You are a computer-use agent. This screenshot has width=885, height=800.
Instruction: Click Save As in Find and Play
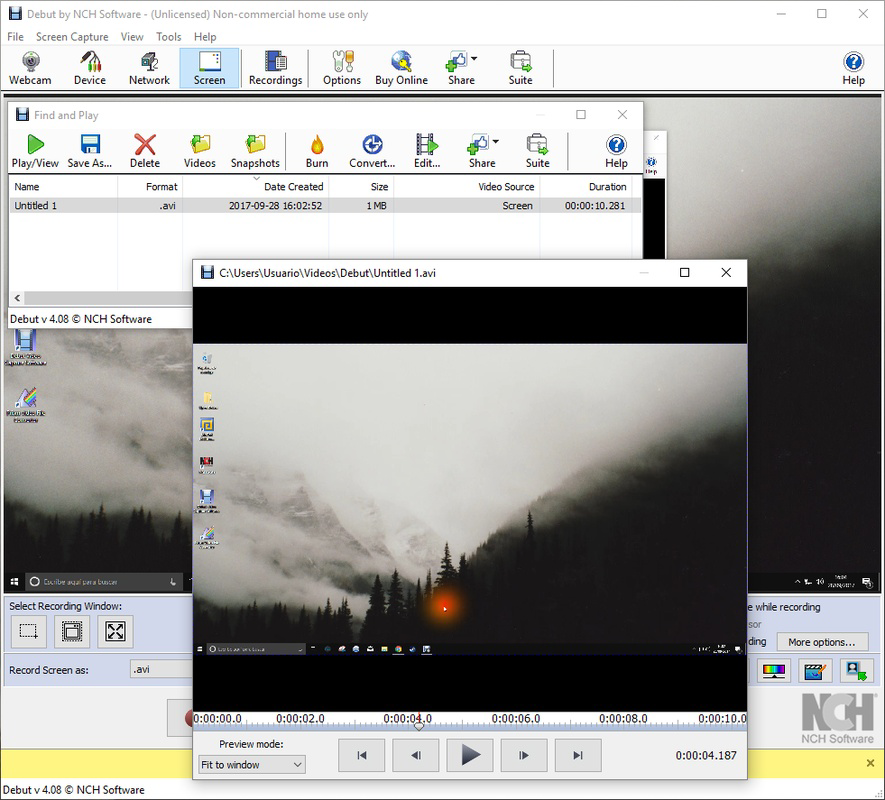tap(90, 151)
